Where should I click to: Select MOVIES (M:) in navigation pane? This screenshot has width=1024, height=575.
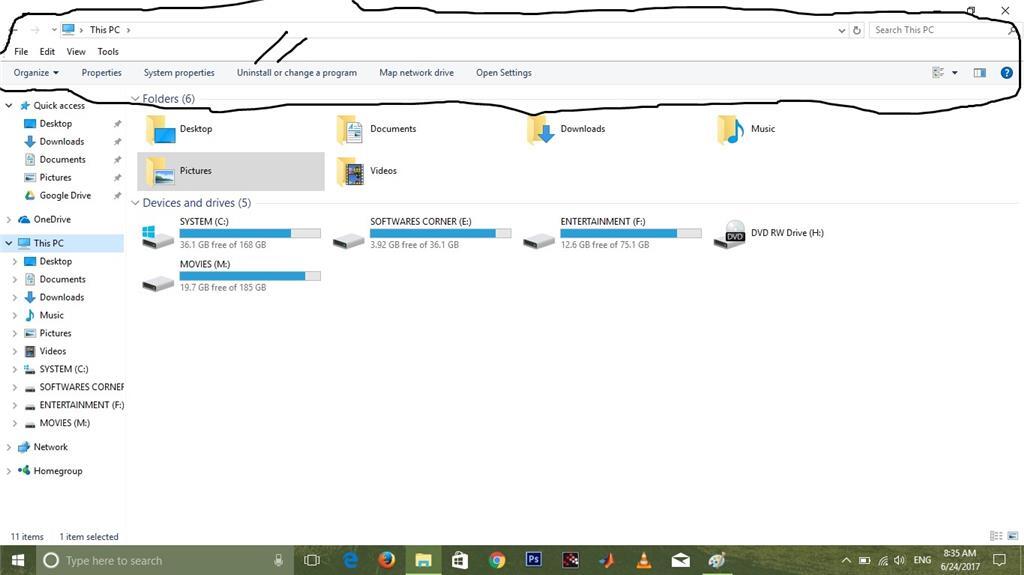(x=64, y=423)
